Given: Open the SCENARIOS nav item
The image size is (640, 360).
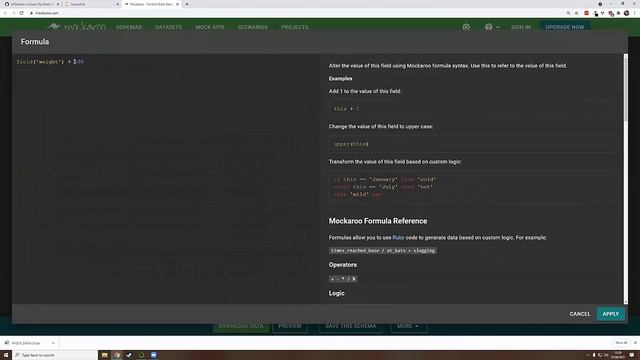Looking at the screenshot, I should [253, 27].
